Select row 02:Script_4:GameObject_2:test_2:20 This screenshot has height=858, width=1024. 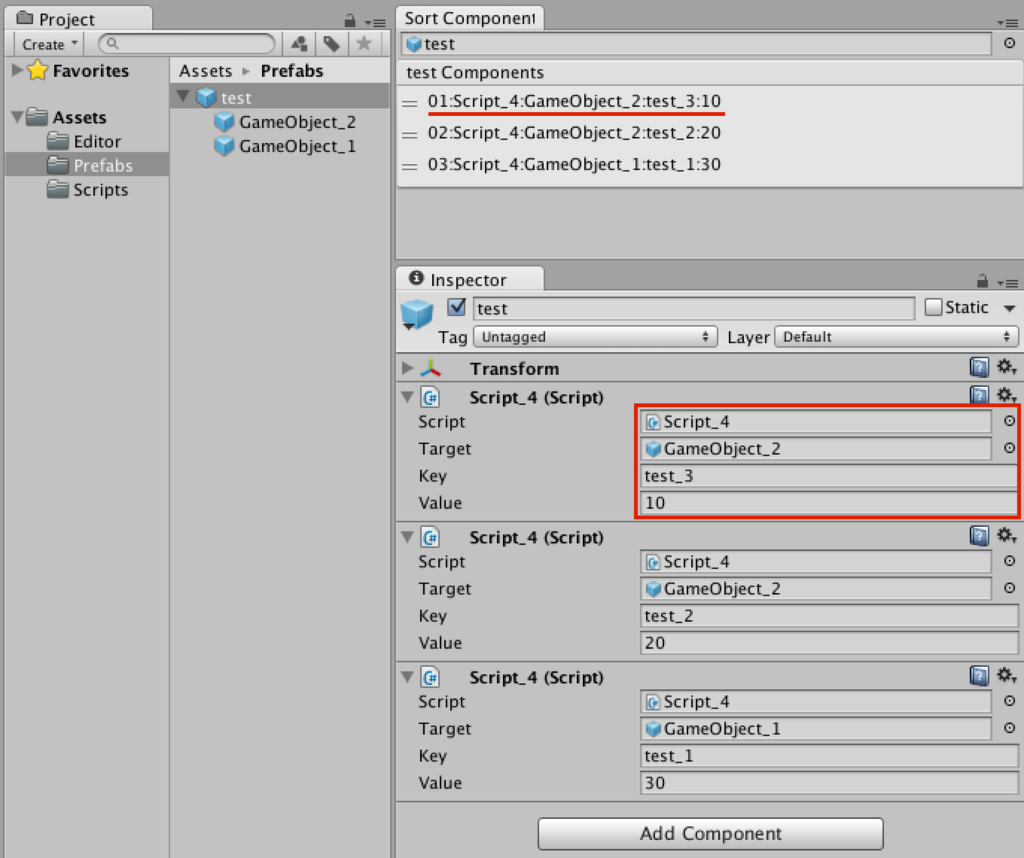[x=710, y=133]
